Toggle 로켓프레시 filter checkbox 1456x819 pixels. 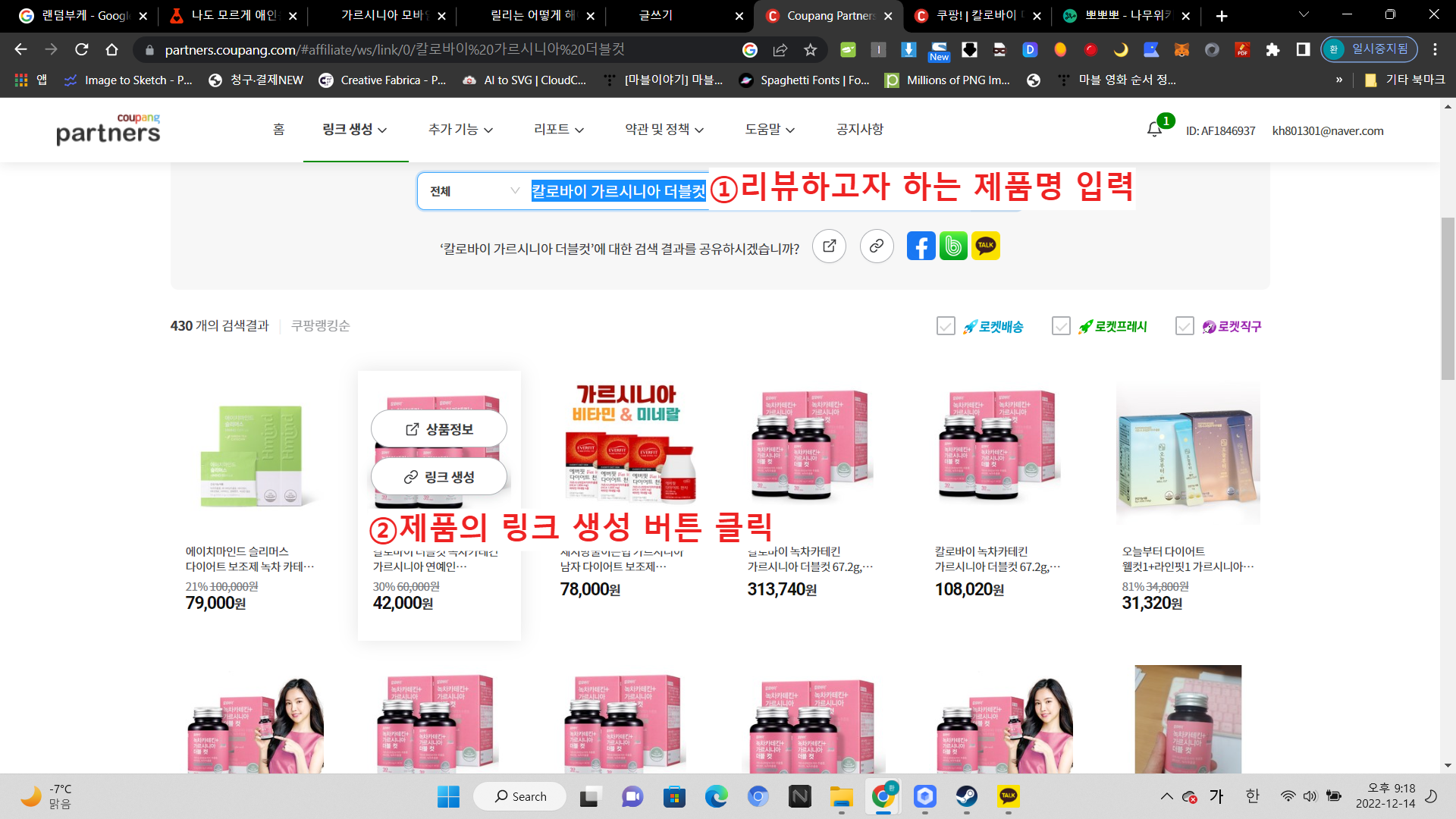click(1061, 326)
